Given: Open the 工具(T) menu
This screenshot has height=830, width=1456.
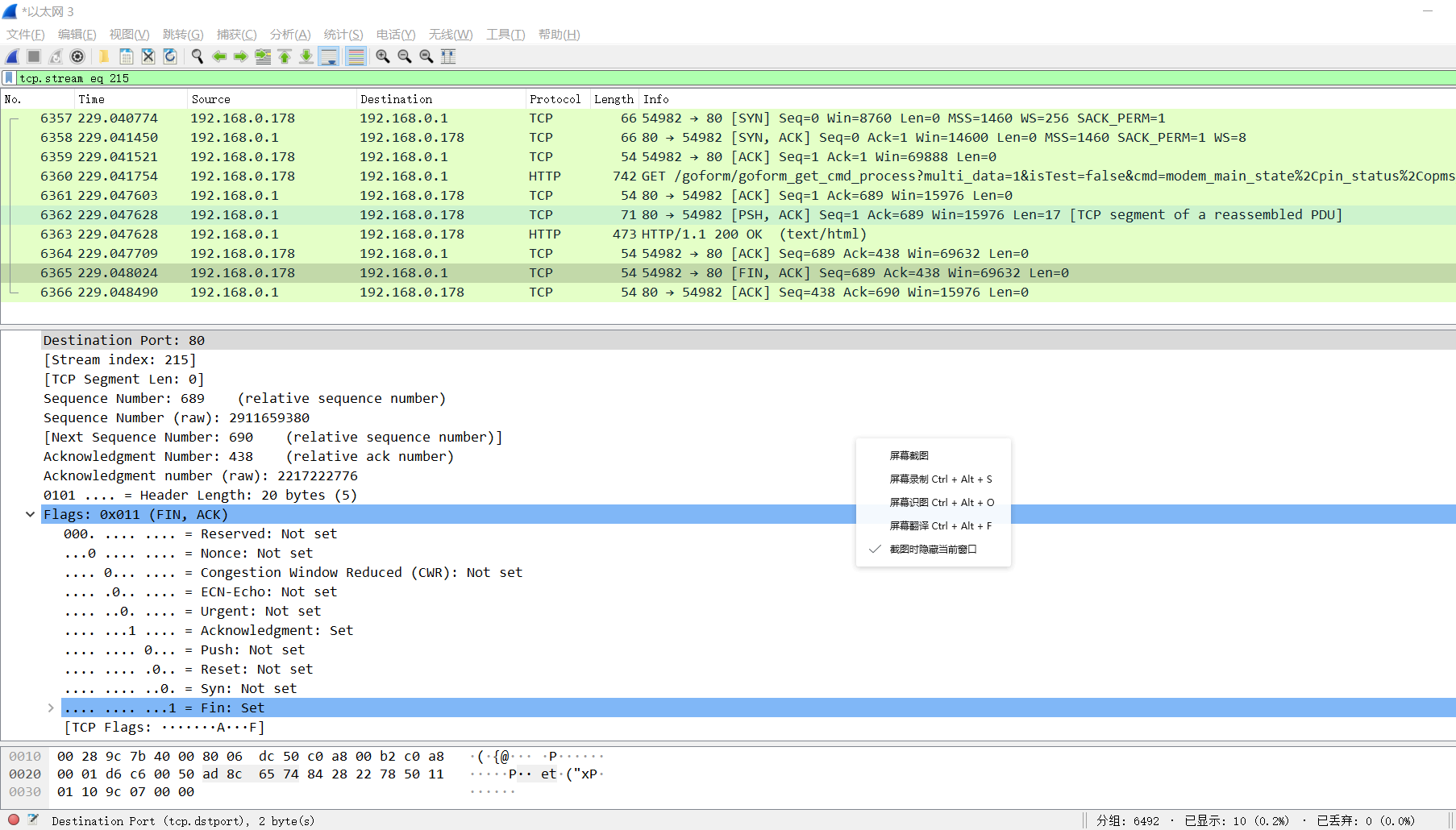Looking at the screenshot, I should click(505, 35).
